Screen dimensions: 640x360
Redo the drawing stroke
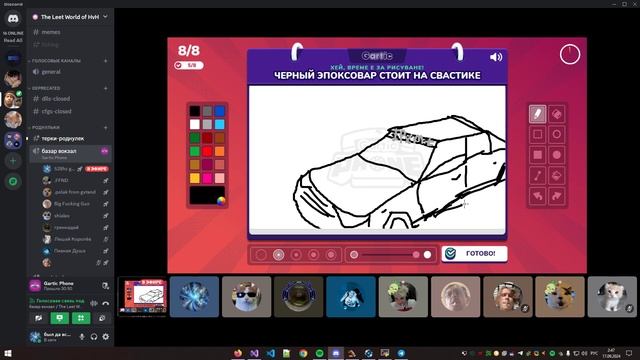[557, 196]
